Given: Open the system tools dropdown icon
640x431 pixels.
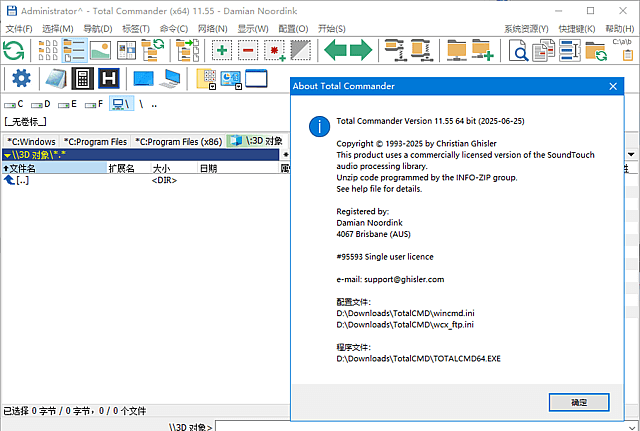Looking at the screenshot, I should [x=231, y=80].
